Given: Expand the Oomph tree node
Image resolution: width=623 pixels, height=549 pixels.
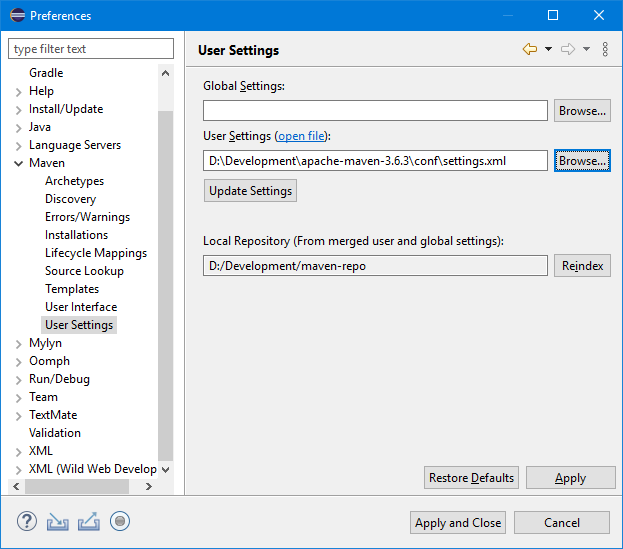Looking at the screenshot, I should click(18, 362).
